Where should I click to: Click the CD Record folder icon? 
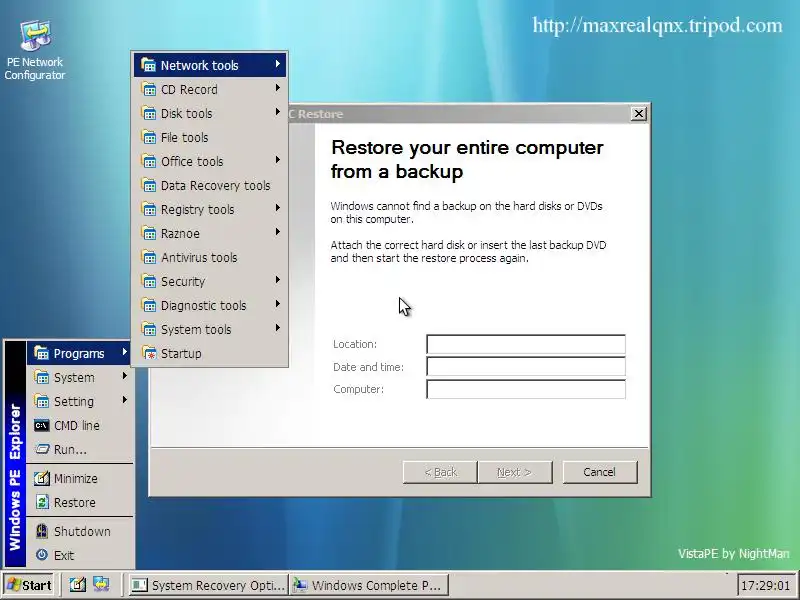click(x=148, y=89)
